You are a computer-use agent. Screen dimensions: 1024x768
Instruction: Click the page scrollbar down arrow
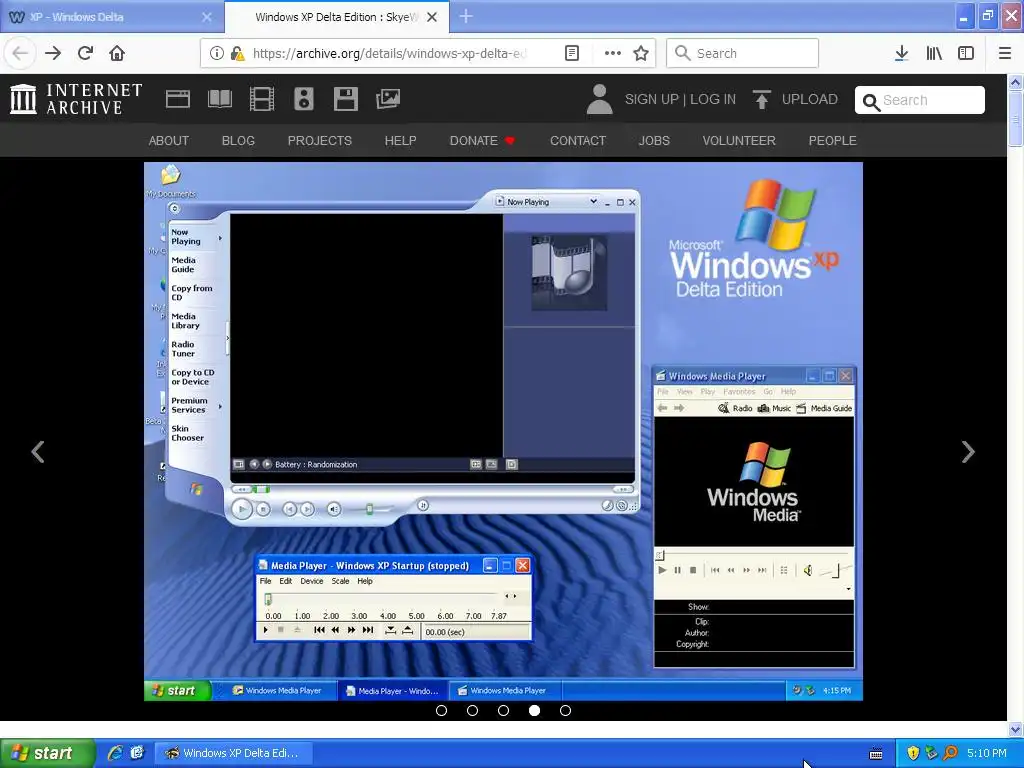click(1015, 729)
